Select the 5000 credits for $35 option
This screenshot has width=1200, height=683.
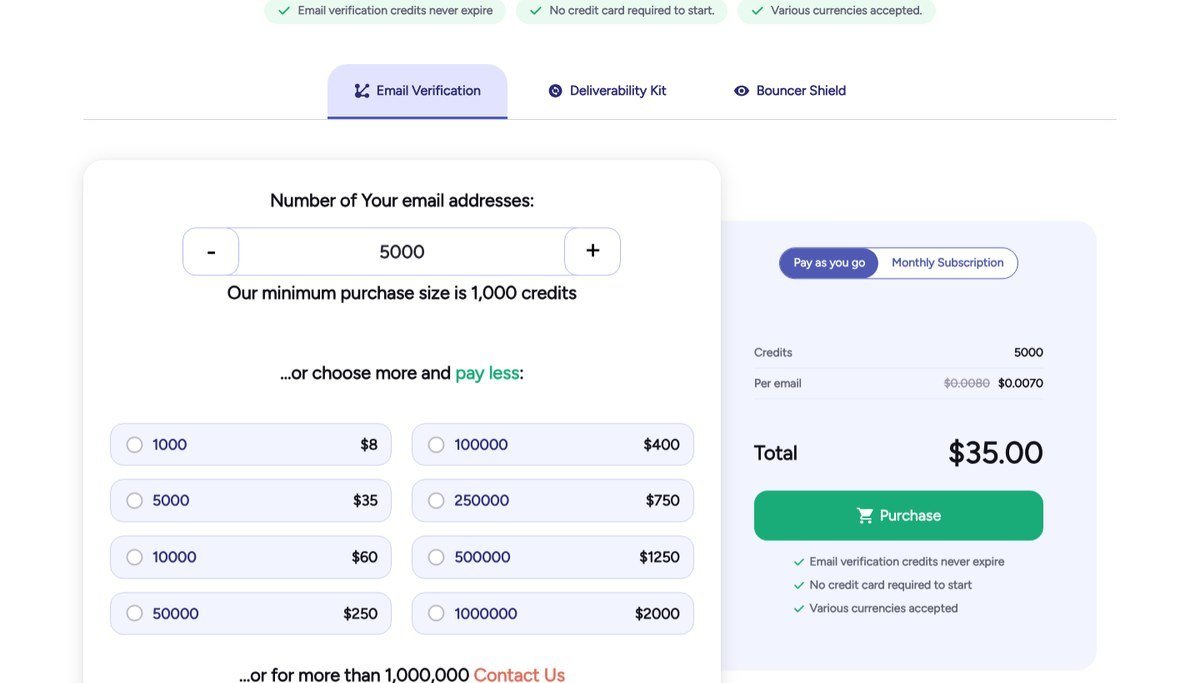point(251,501)
